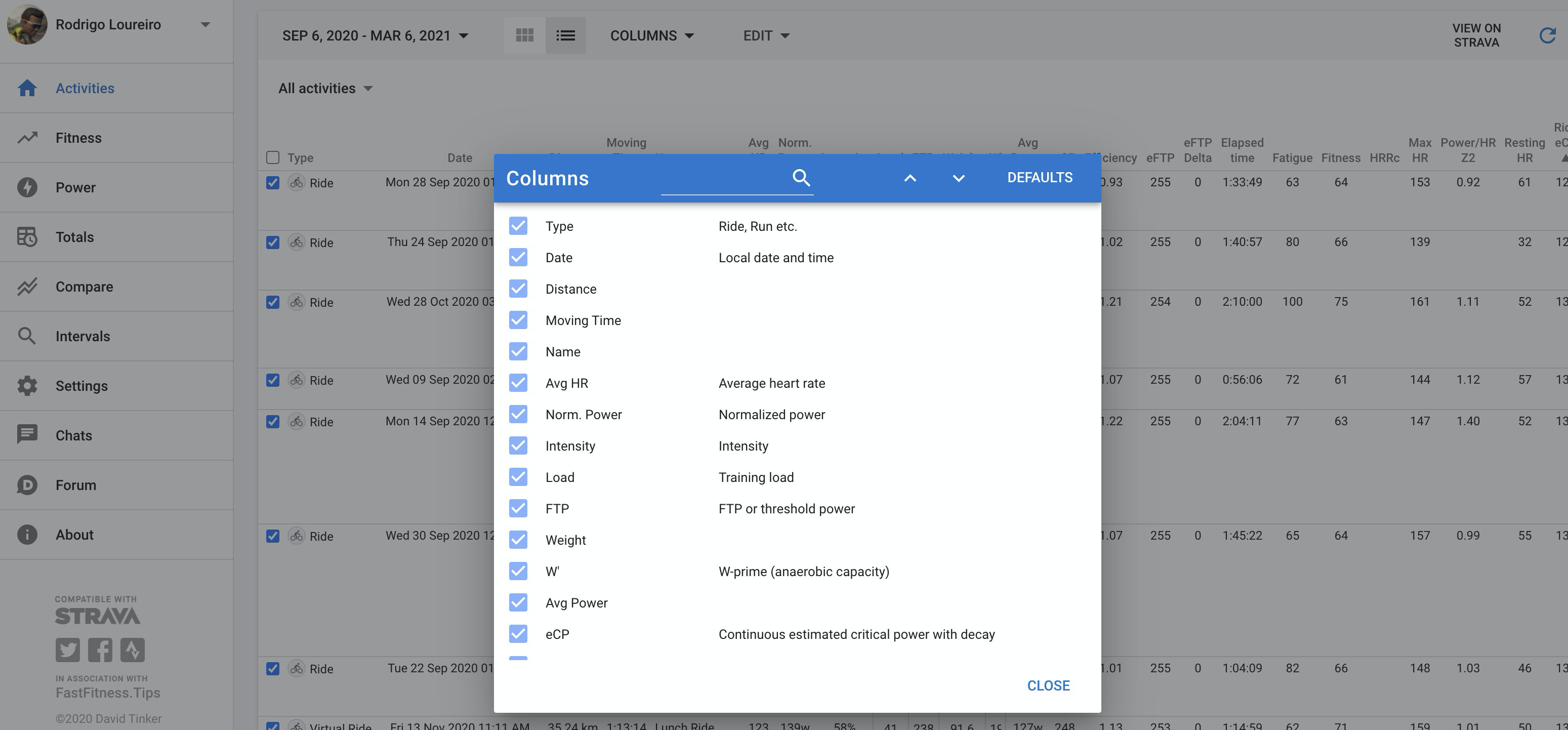This screenshot has width=1568, height=730.
Task: Switch to list view icon
Action: [x=565, y=35]
